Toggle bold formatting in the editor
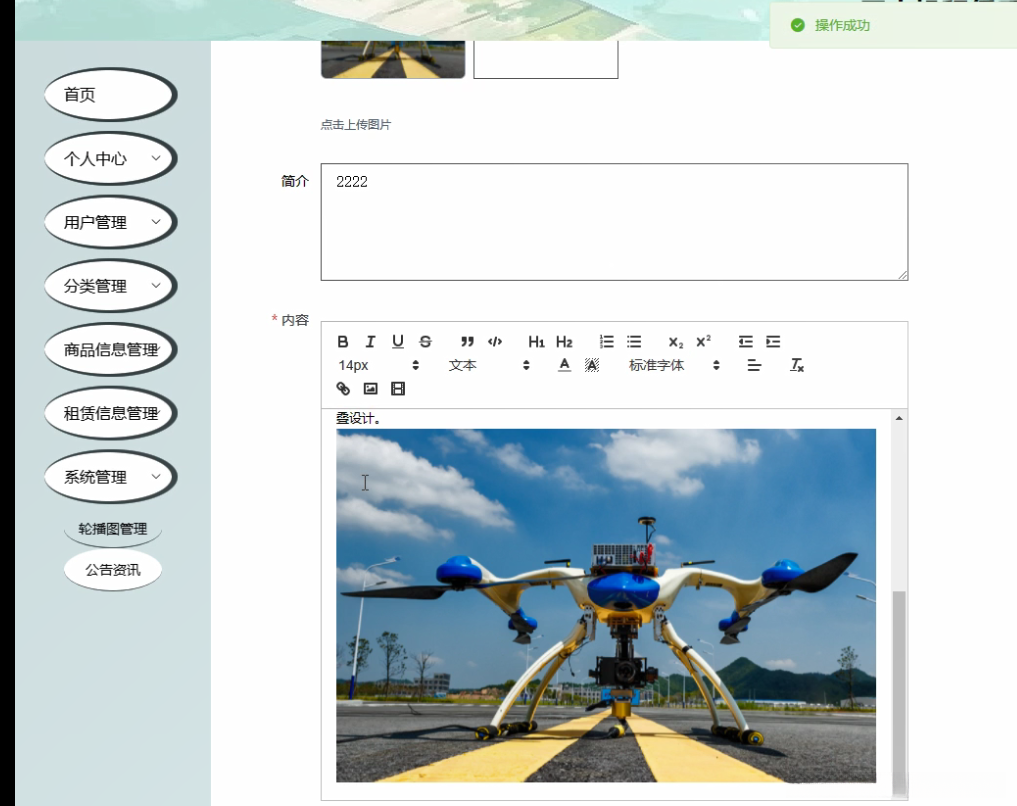This screenshot has width=1017, height=806. click(x=343, y=342)
